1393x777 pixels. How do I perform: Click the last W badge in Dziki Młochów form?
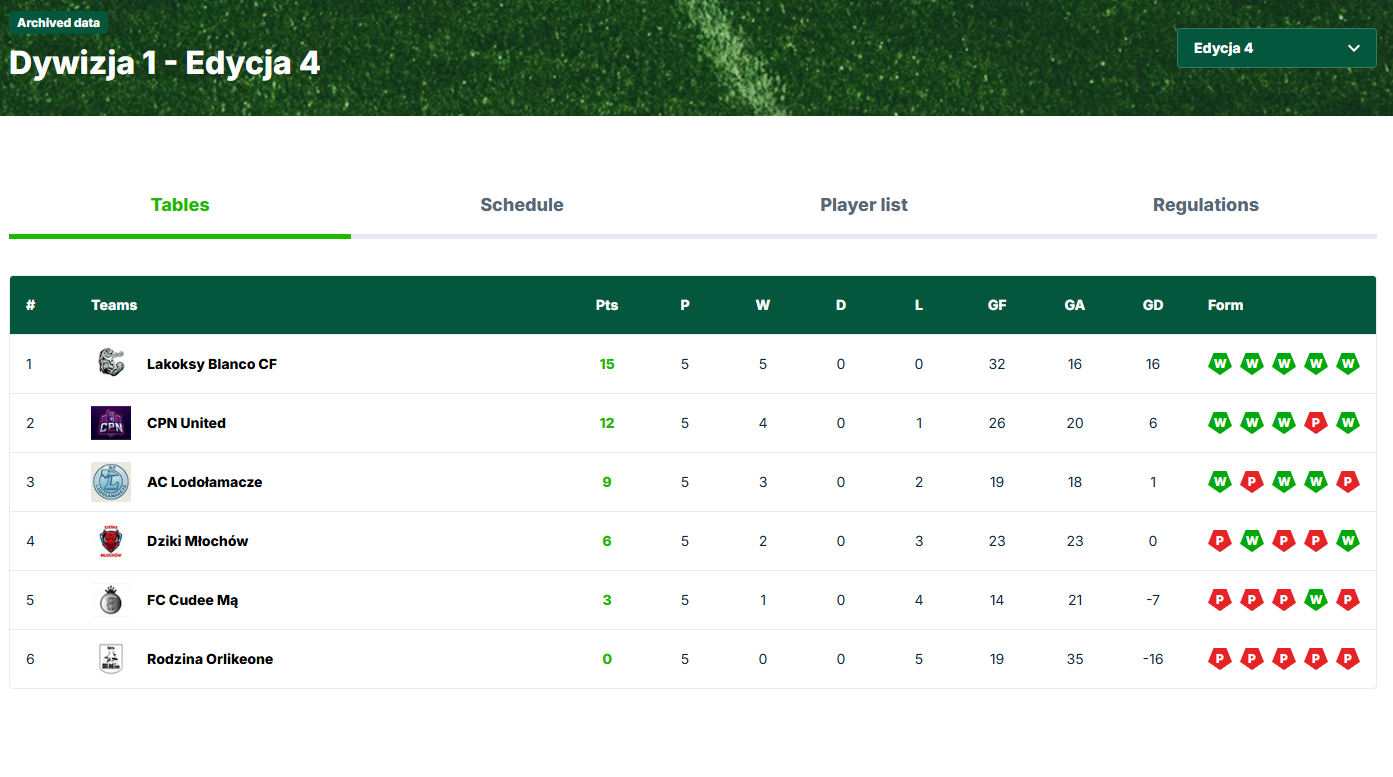pos(1348,540)
